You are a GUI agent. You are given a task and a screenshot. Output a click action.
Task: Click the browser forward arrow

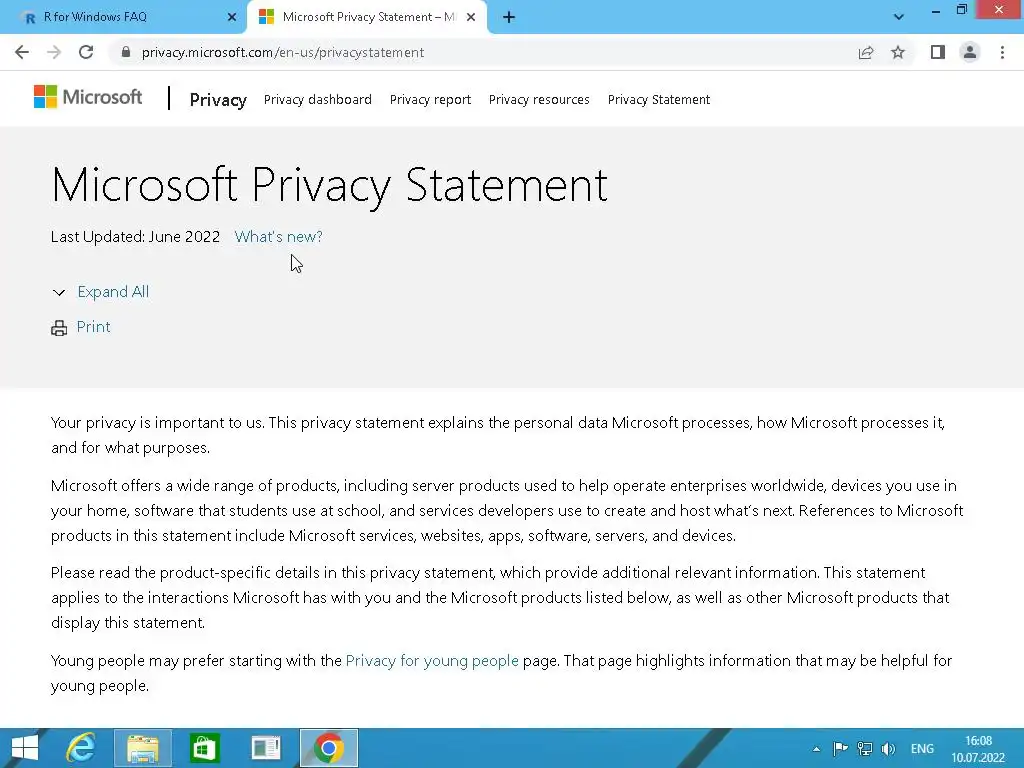[x=54, y=52]
